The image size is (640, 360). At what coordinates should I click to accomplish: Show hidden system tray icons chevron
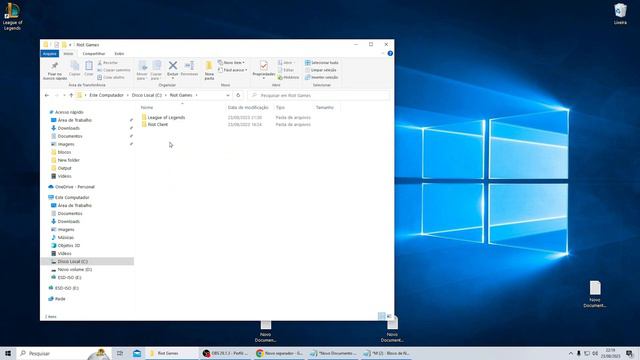click(x=571, y=353)
